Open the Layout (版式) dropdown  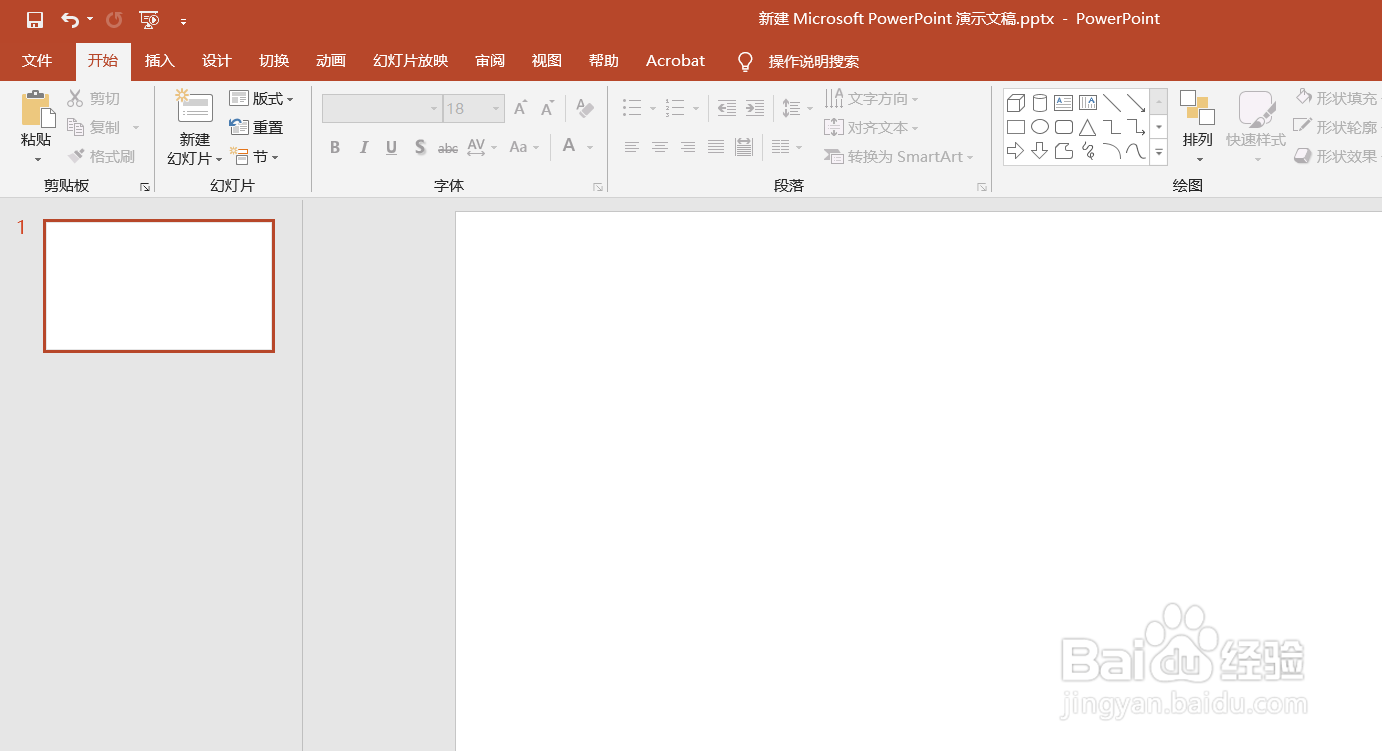click(261, 98)
